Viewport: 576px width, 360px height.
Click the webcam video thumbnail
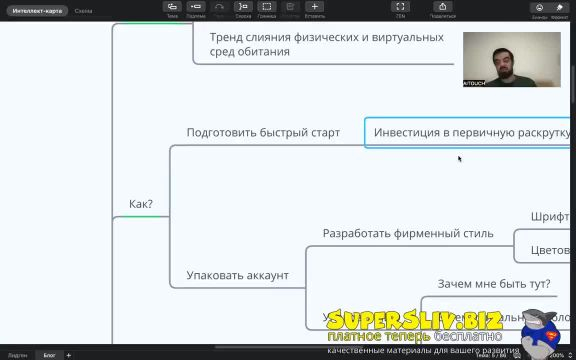tap(512, 60)
